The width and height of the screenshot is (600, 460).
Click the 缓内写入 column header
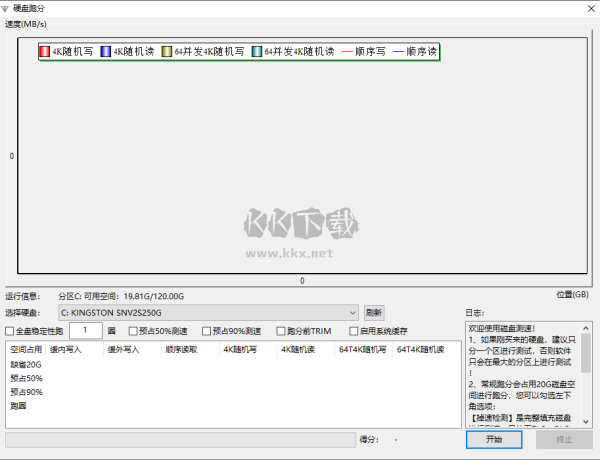[x=74, y=349]
